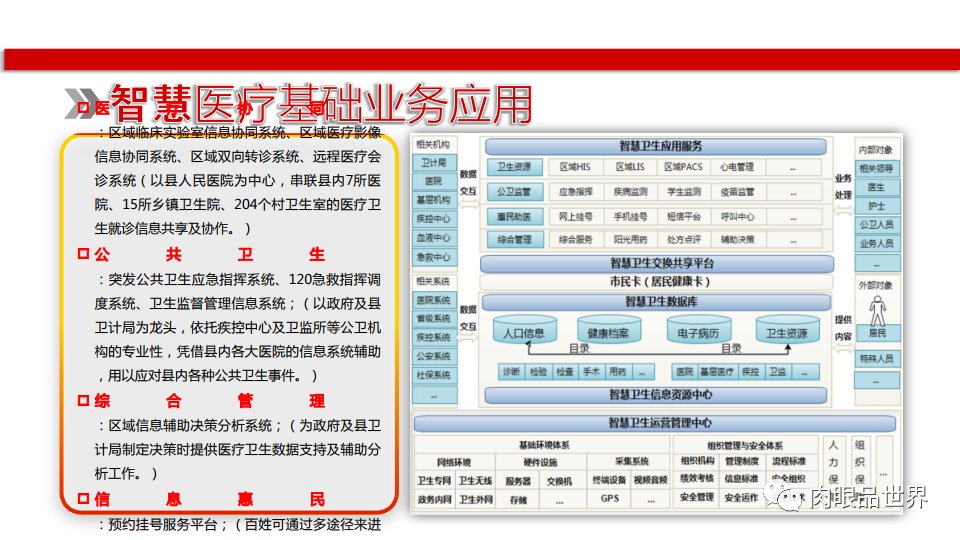
Task: Click the 学生监测 cell
Action: coord(684,192)
